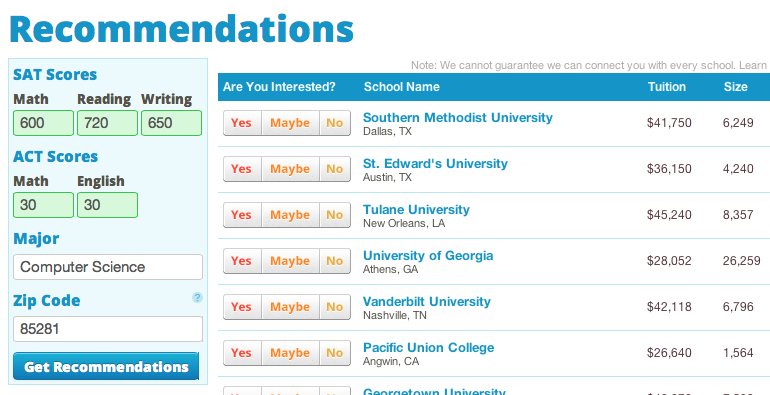Viewport: 770px width, 395px height.
Task: Mark No for Tulane University
Action: coord(335,215)
